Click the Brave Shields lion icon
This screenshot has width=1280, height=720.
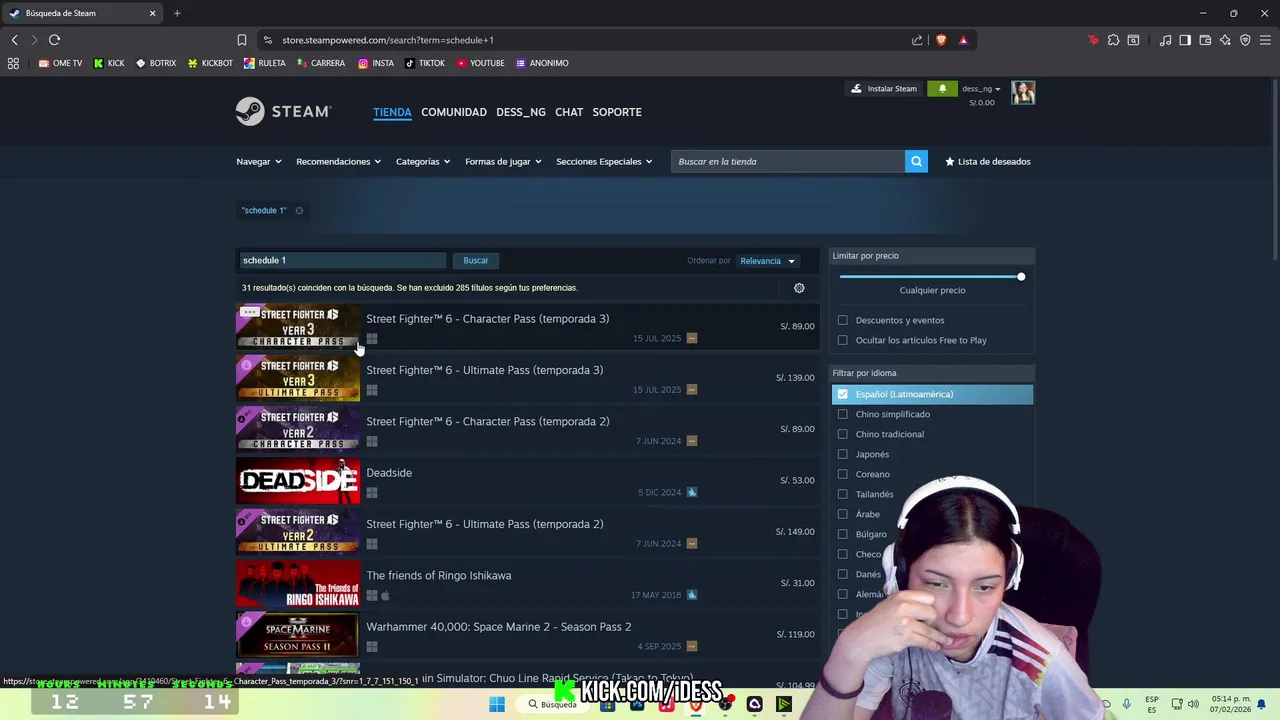[x=941, y=40]
